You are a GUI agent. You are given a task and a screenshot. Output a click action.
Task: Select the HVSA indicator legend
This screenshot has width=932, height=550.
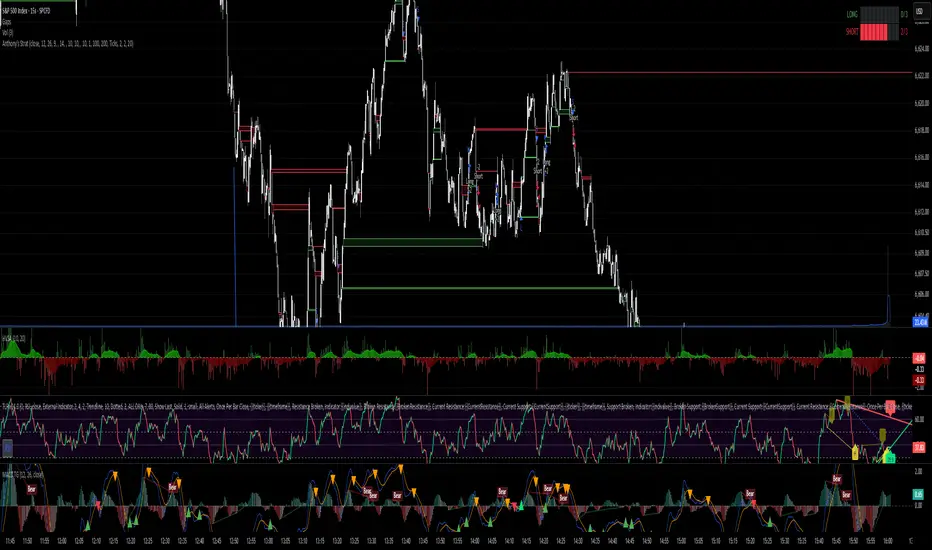pyautogui.click(x=13, y=338)
